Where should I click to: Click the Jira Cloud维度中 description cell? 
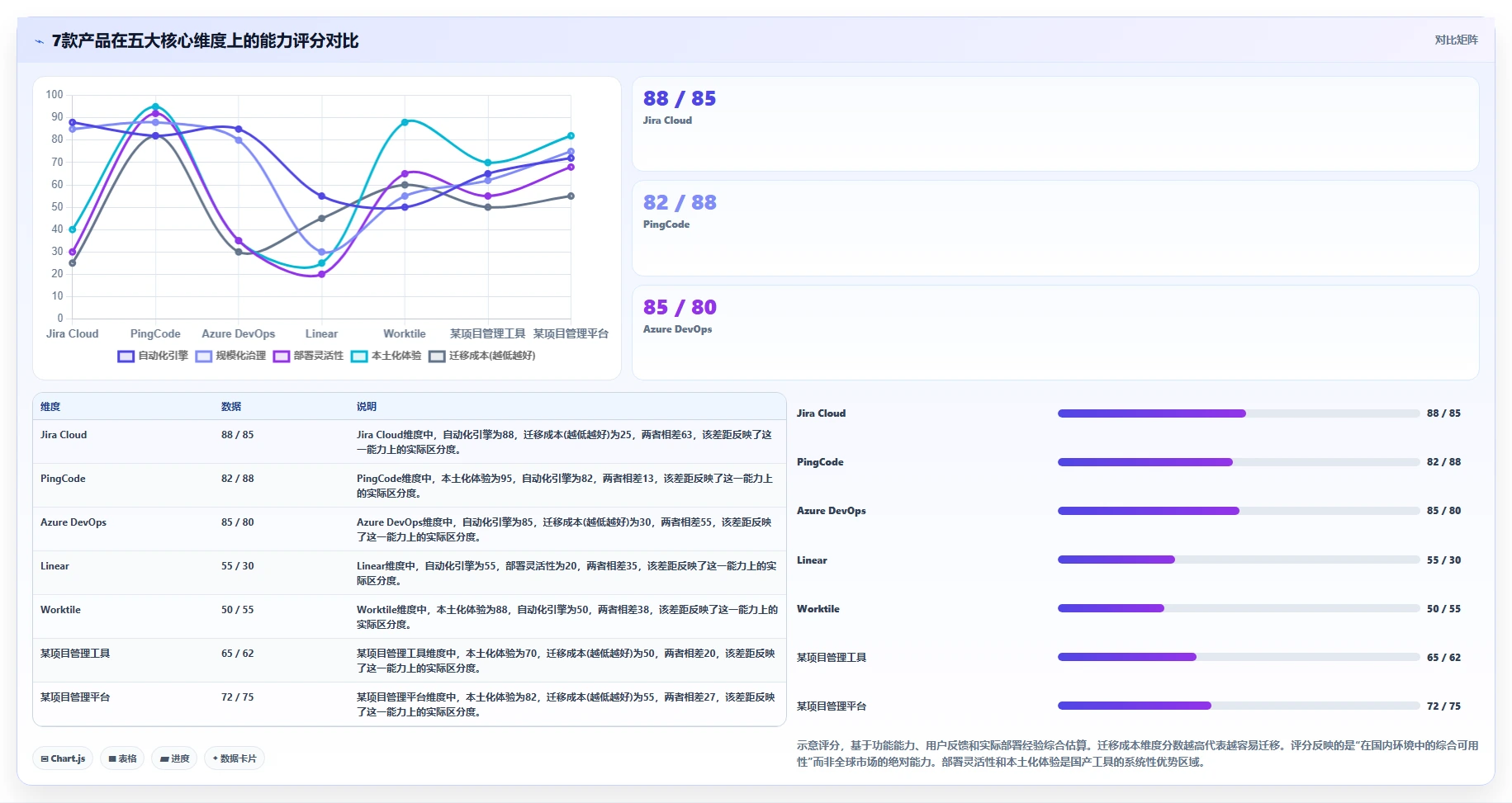pyautogui.click(x=566, y=442)
